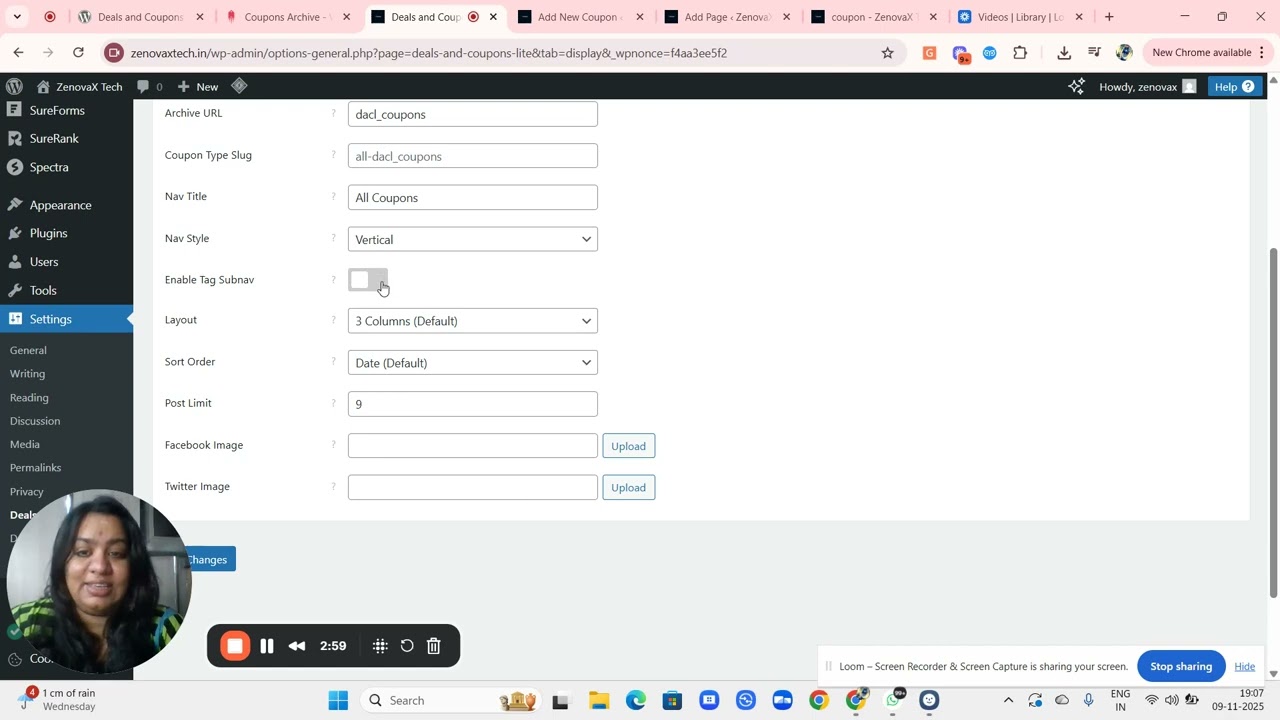The height and width of the screenshot is (720, 1280).
Task: Click Upload next to Facebook Image
Action: coord(628,446)
